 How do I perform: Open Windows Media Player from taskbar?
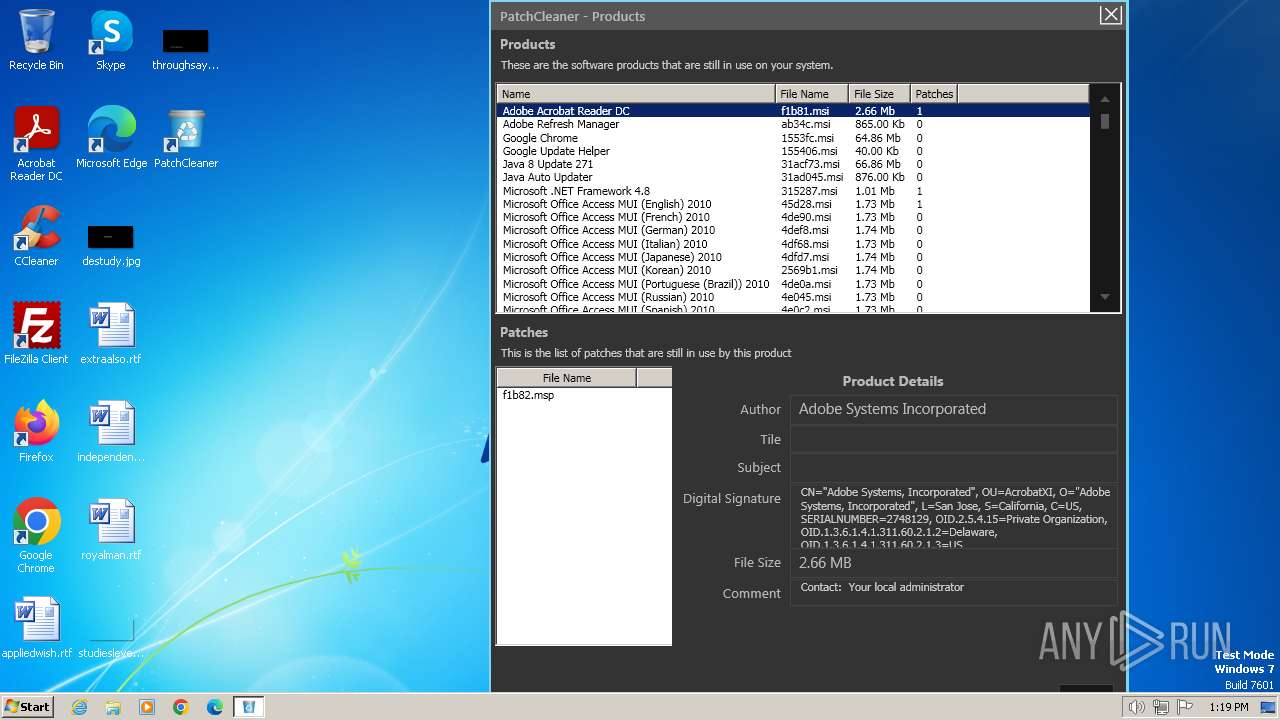tap(147, 707)
